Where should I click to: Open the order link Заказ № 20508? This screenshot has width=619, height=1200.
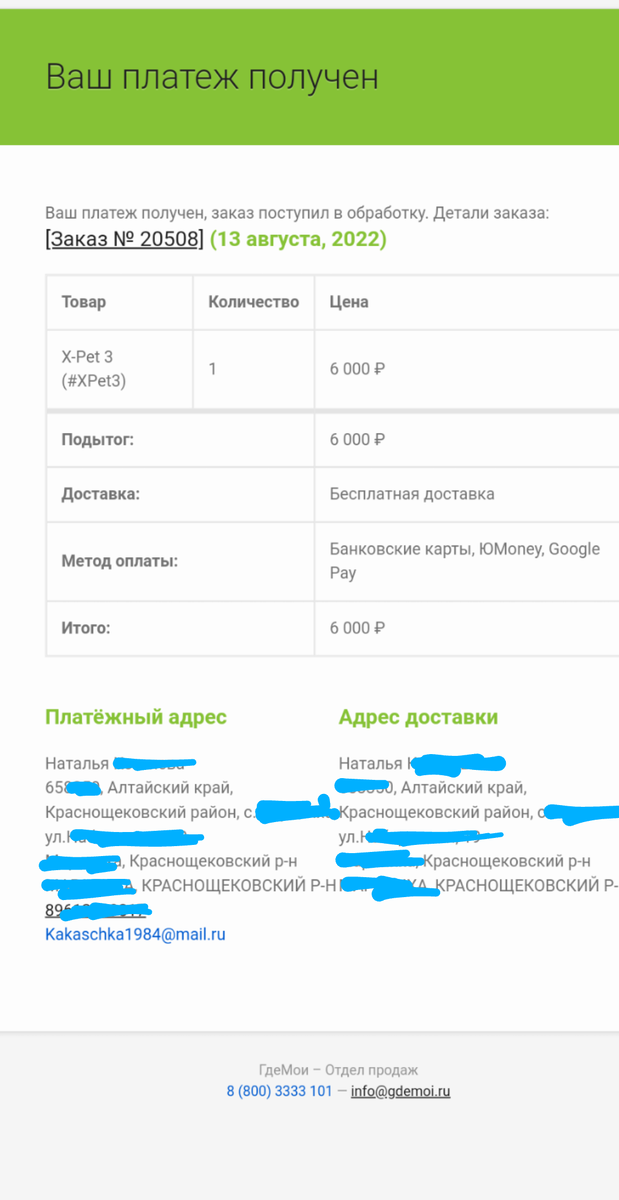124,240
